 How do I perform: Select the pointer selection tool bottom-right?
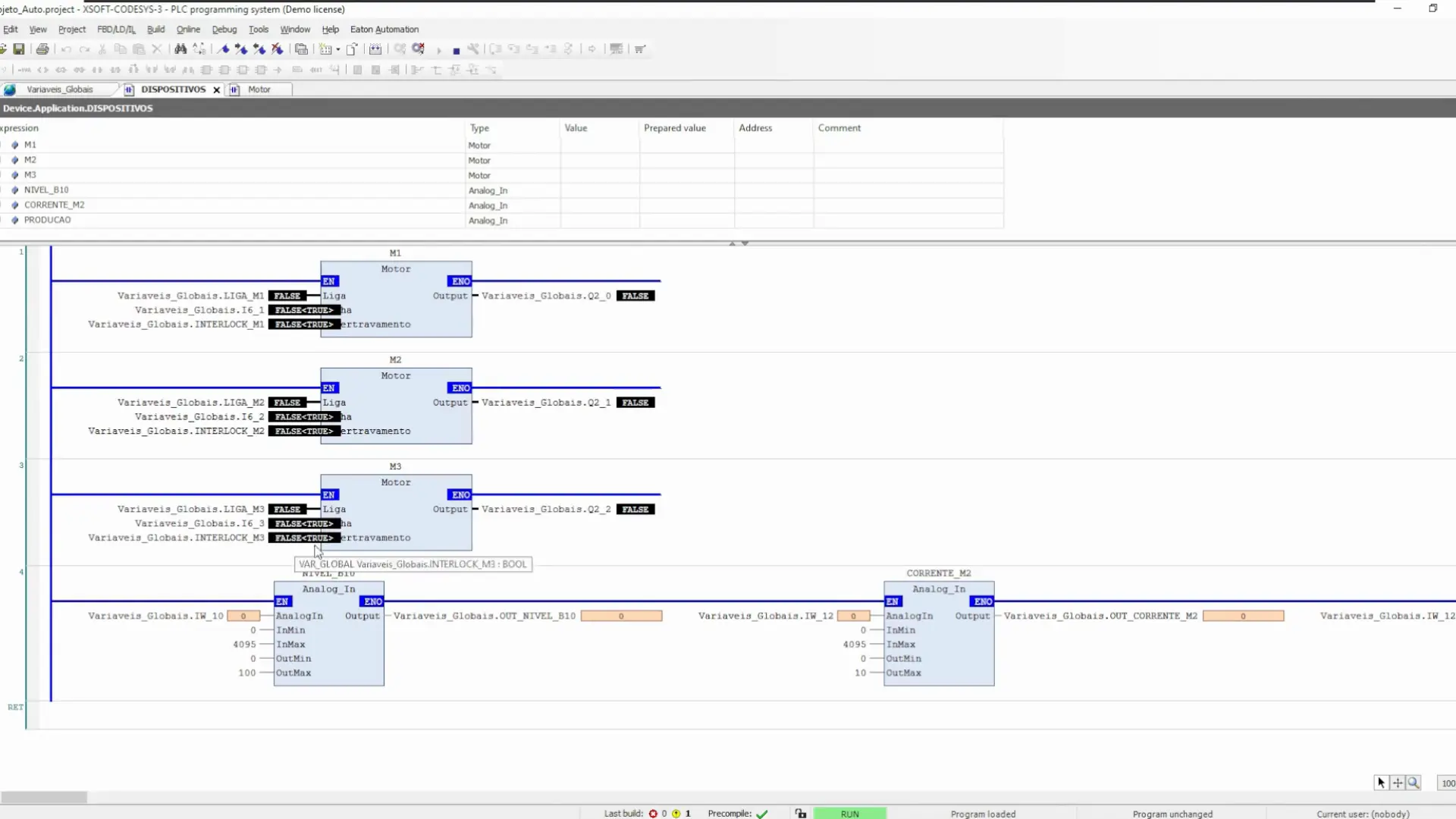coord(1381,783)
